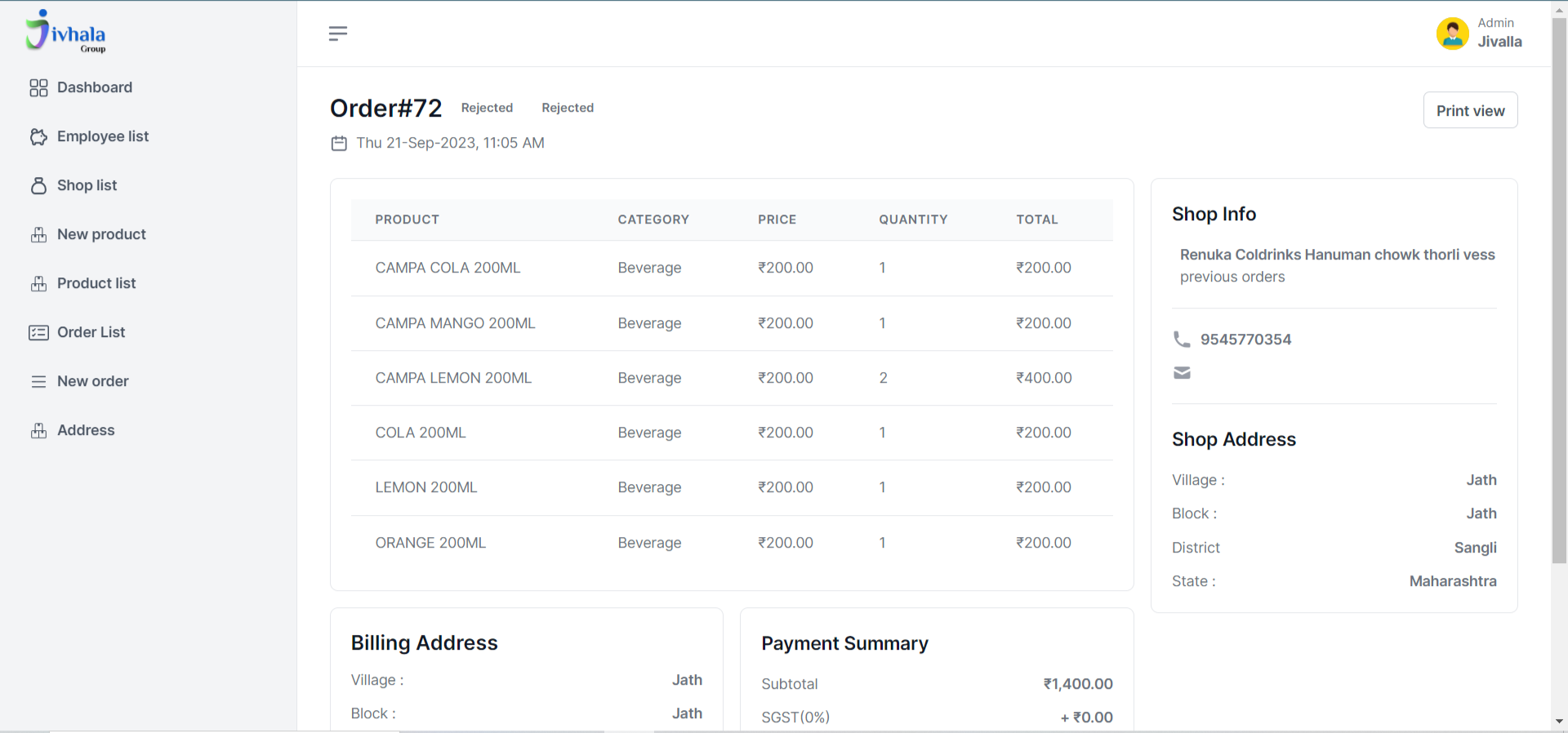Click the Order List icon
The image size is (1568, 733).
38,333
